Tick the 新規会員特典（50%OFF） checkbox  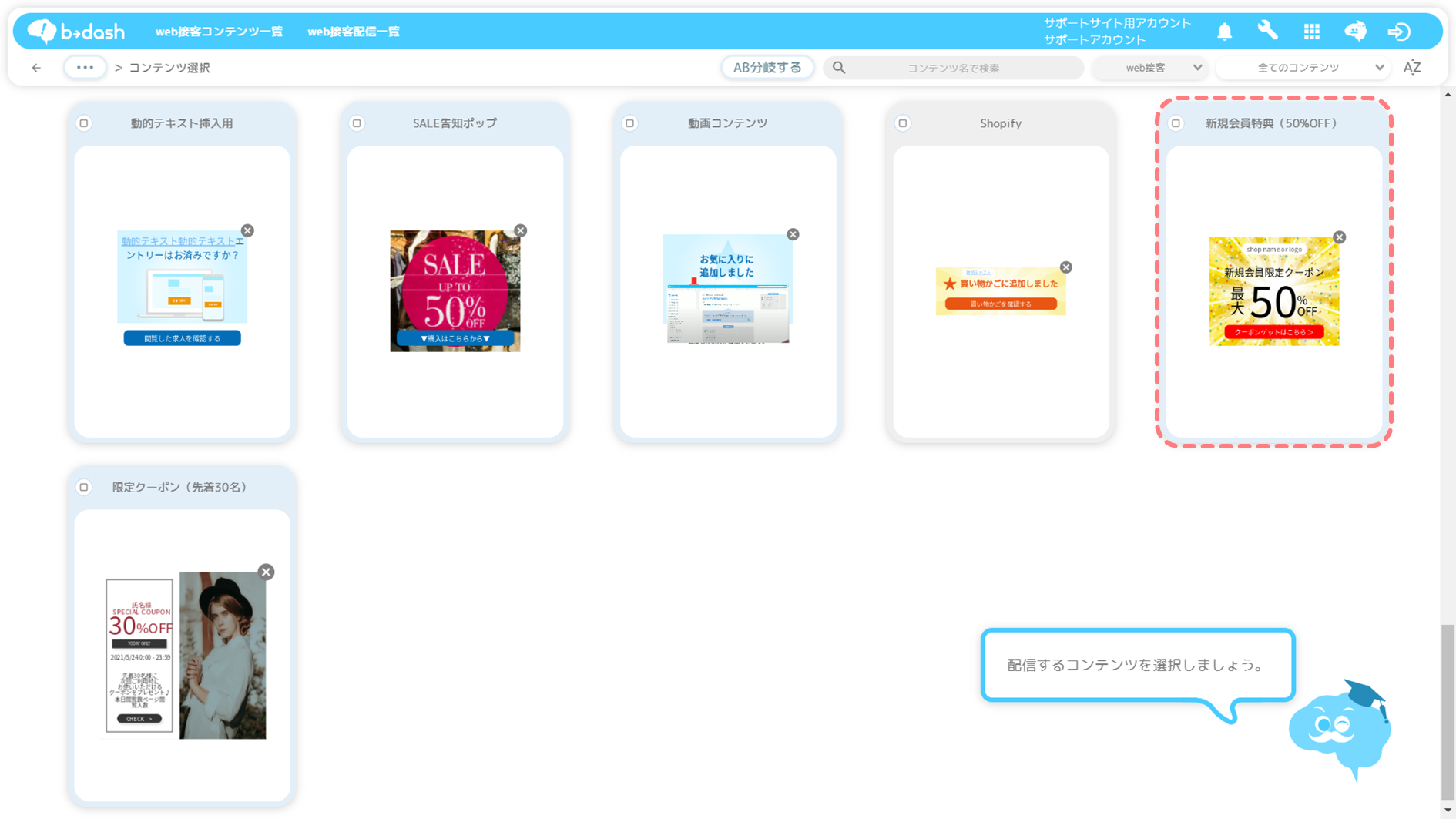[1176, 123]
